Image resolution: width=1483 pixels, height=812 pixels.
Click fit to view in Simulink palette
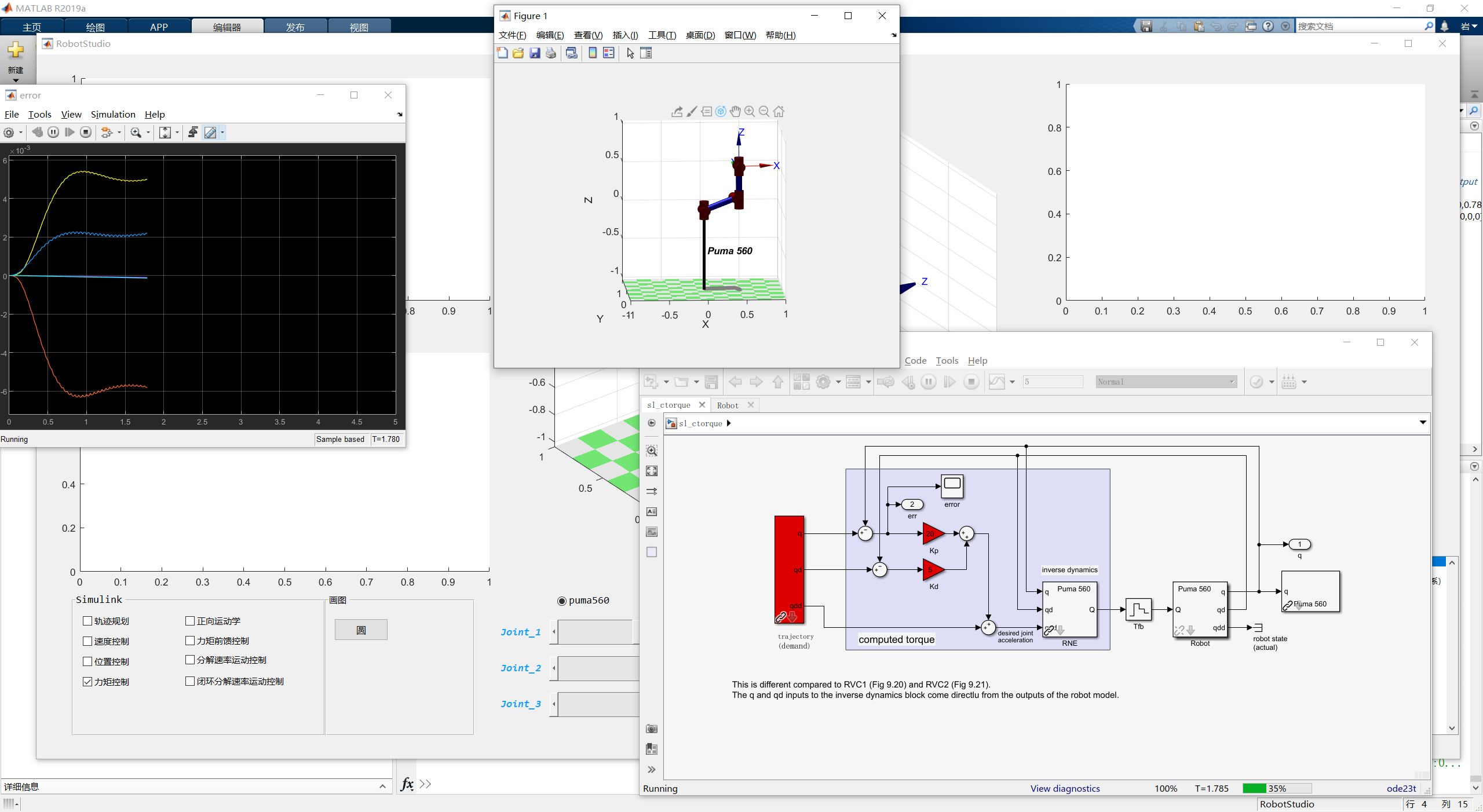click(x=652, y=471)
